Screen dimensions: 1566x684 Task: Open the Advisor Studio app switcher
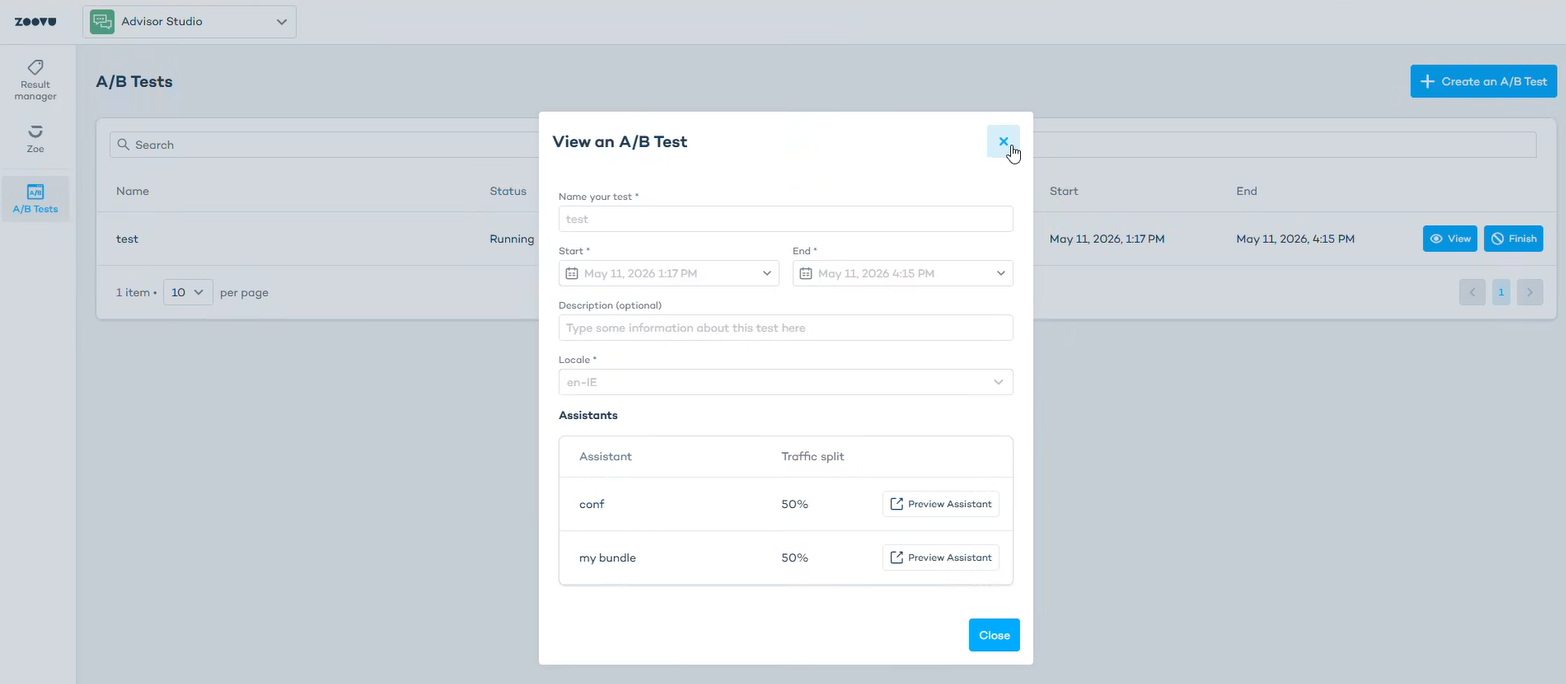pyautogui.click(x=190, y=22)
